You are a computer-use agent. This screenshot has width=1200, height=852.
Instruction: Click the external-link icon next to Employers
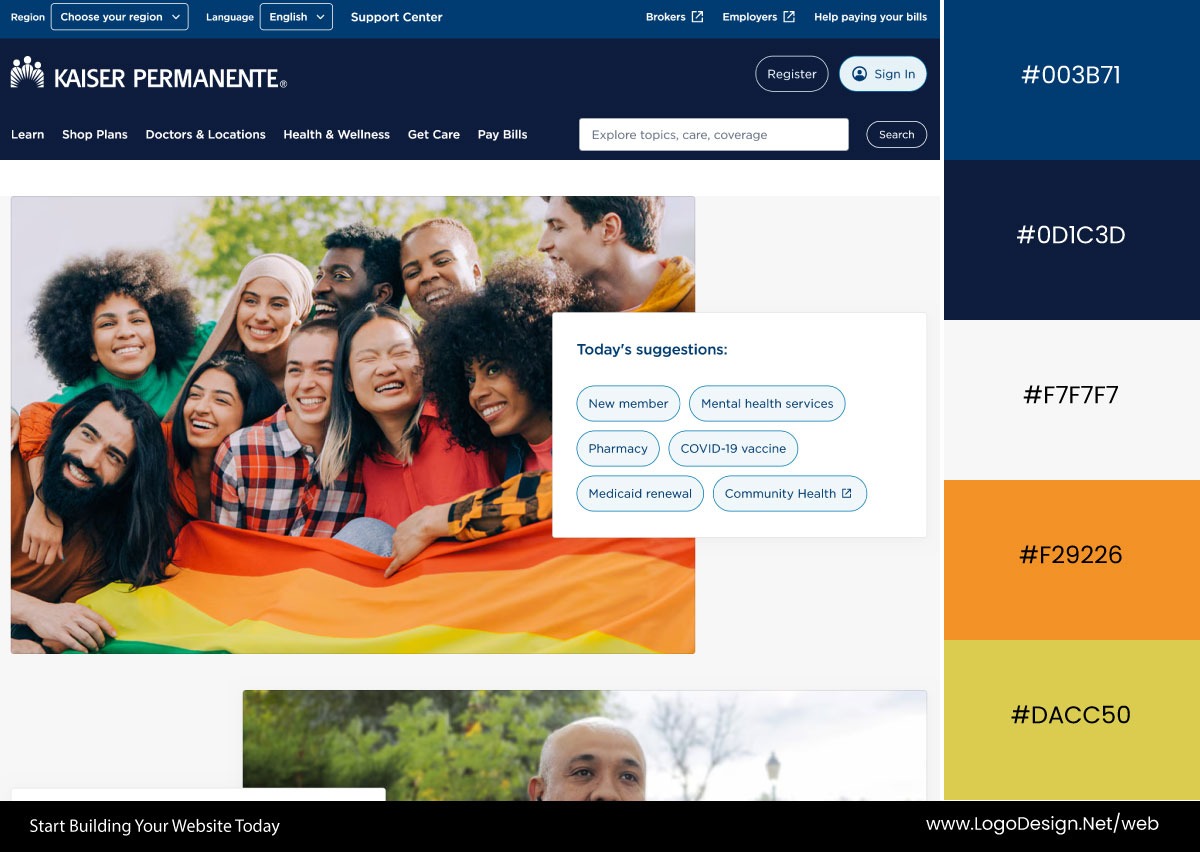coord(789,17)
